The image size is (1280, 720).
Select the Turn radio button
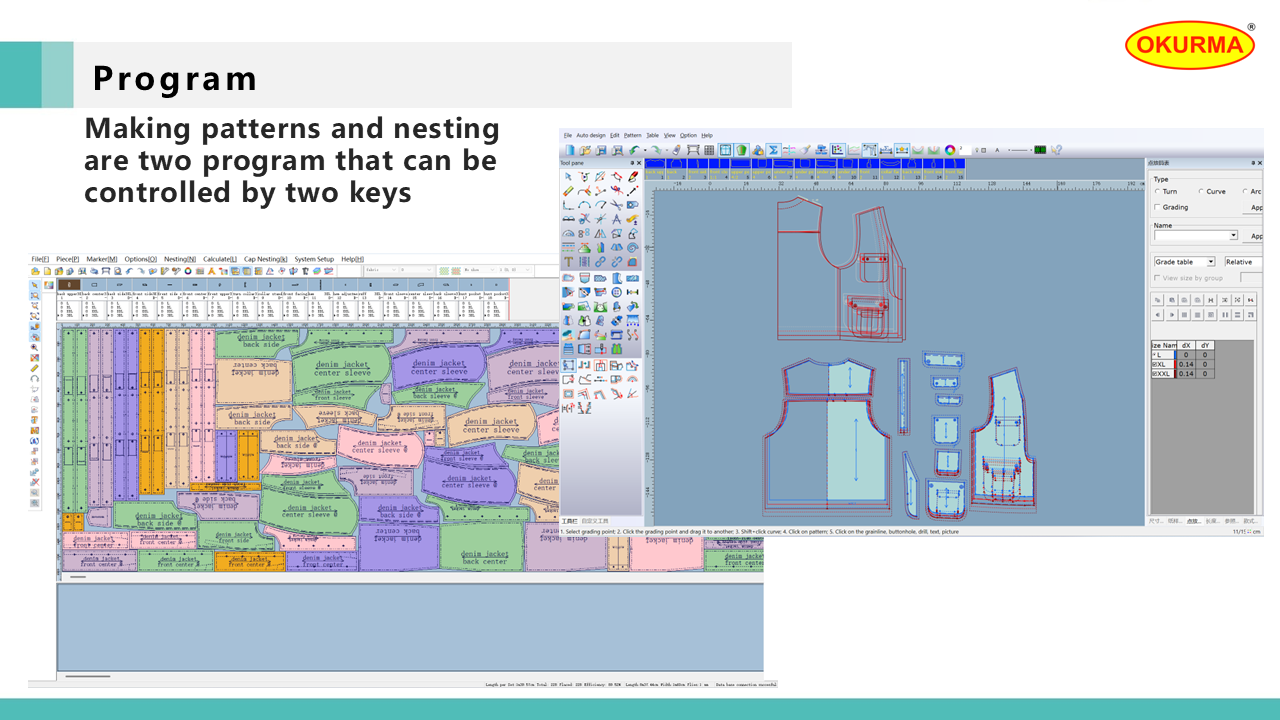click(1158, 192)
